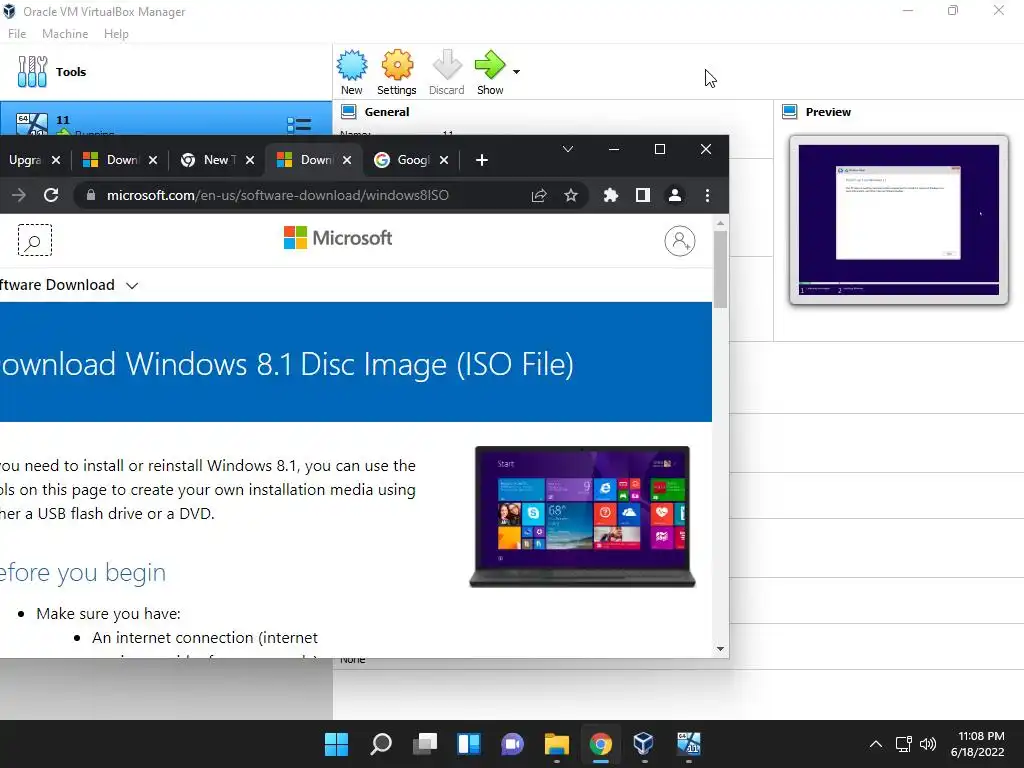1024x768 pixels.
Task: Click the Preview section header
Action: (828, 112)
